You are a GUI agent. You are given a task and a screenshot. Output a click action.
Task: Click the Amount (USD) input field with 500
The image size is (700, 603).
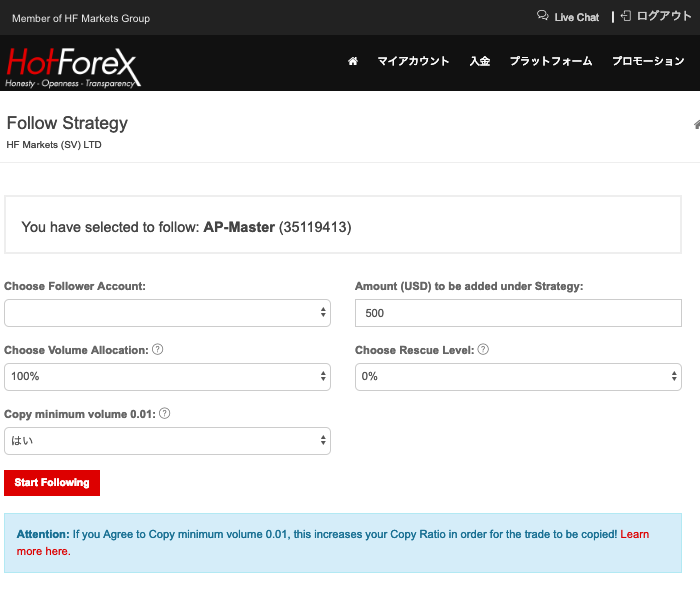[518, 313]
